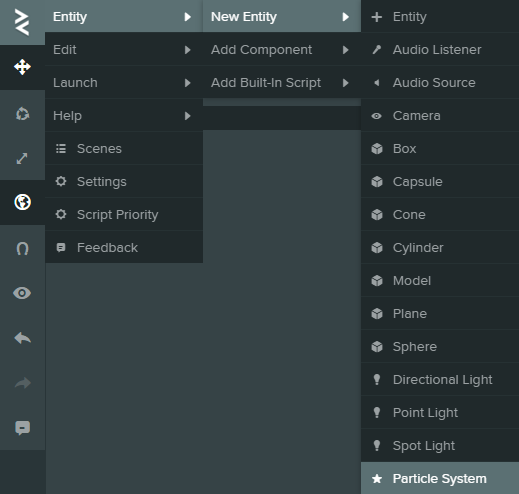Expand the Entity submenu arrow

188,17
